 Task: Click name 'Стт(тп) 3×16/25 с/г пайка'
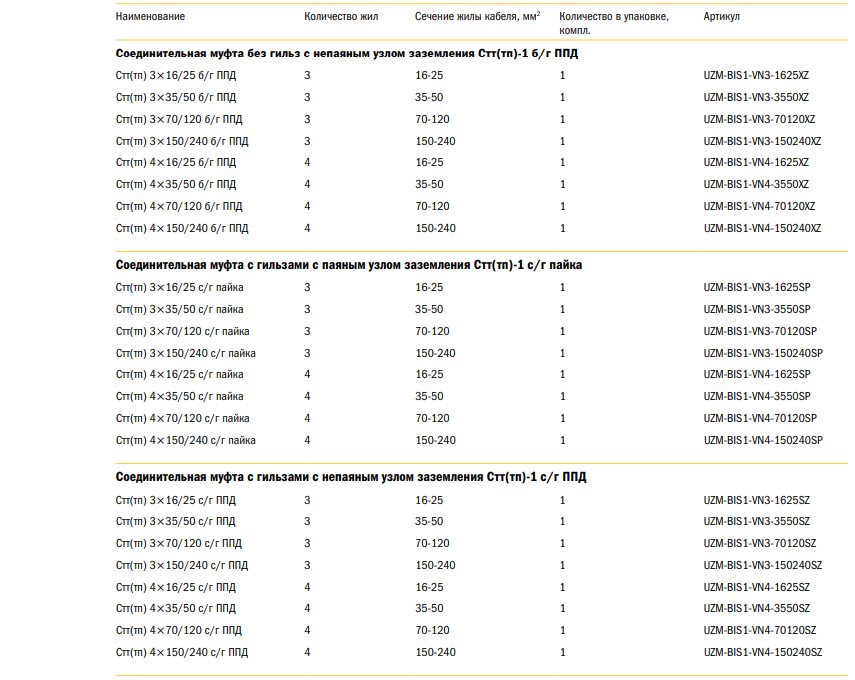pyautogui.click(x=179, y=287)
